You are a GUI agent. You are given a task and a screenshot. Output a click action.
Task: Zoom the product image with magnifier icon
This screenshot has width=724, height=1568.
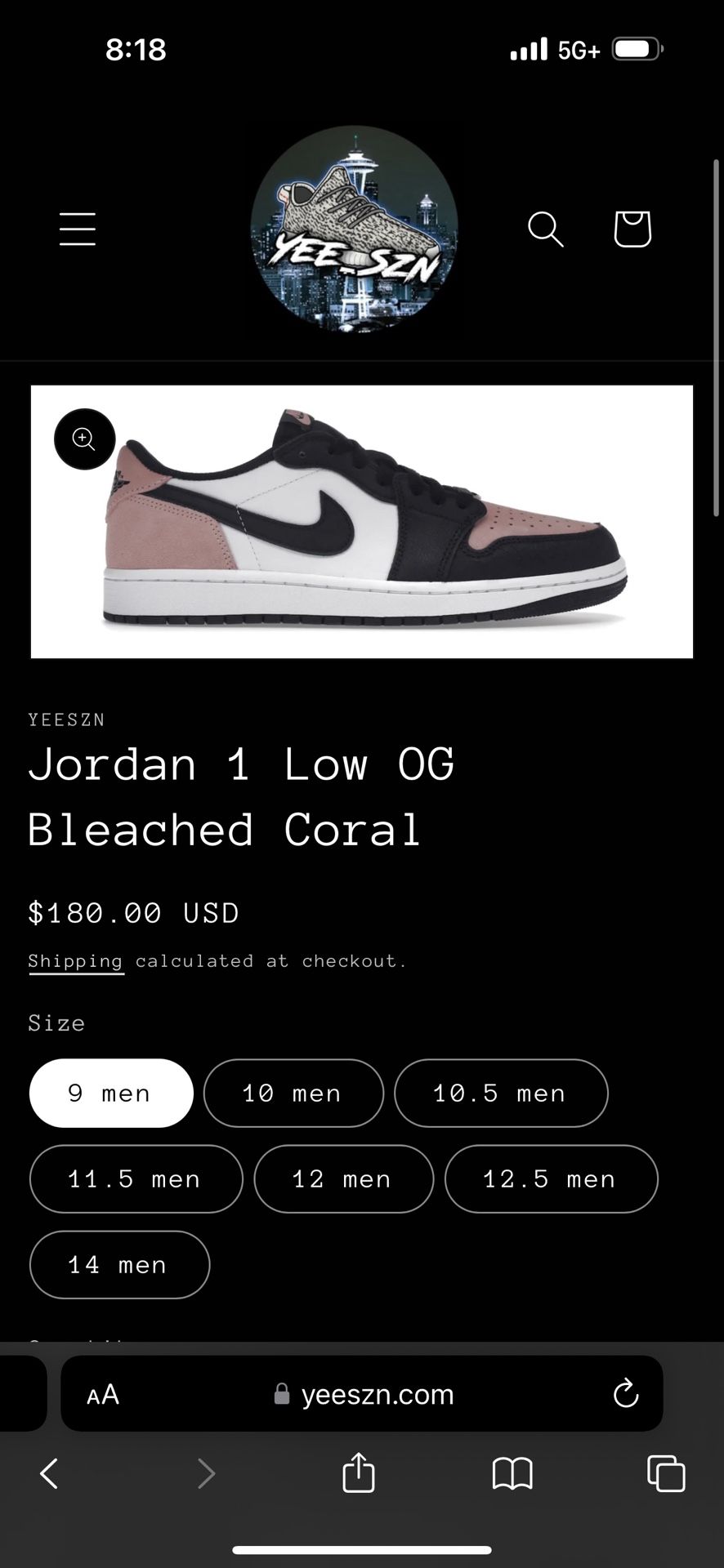(x=85, y=439)
